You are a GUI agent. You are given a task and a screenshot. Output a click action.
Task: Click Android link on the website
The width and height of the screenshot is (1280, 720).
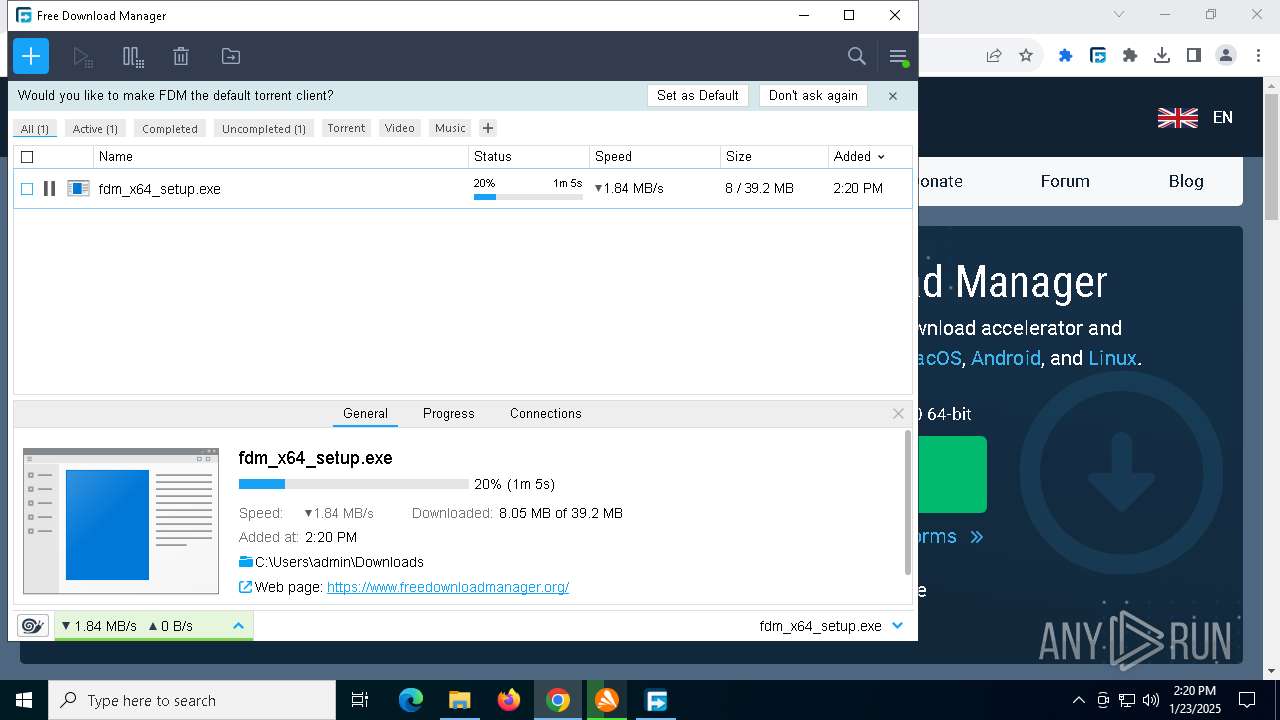[1006, 358]
